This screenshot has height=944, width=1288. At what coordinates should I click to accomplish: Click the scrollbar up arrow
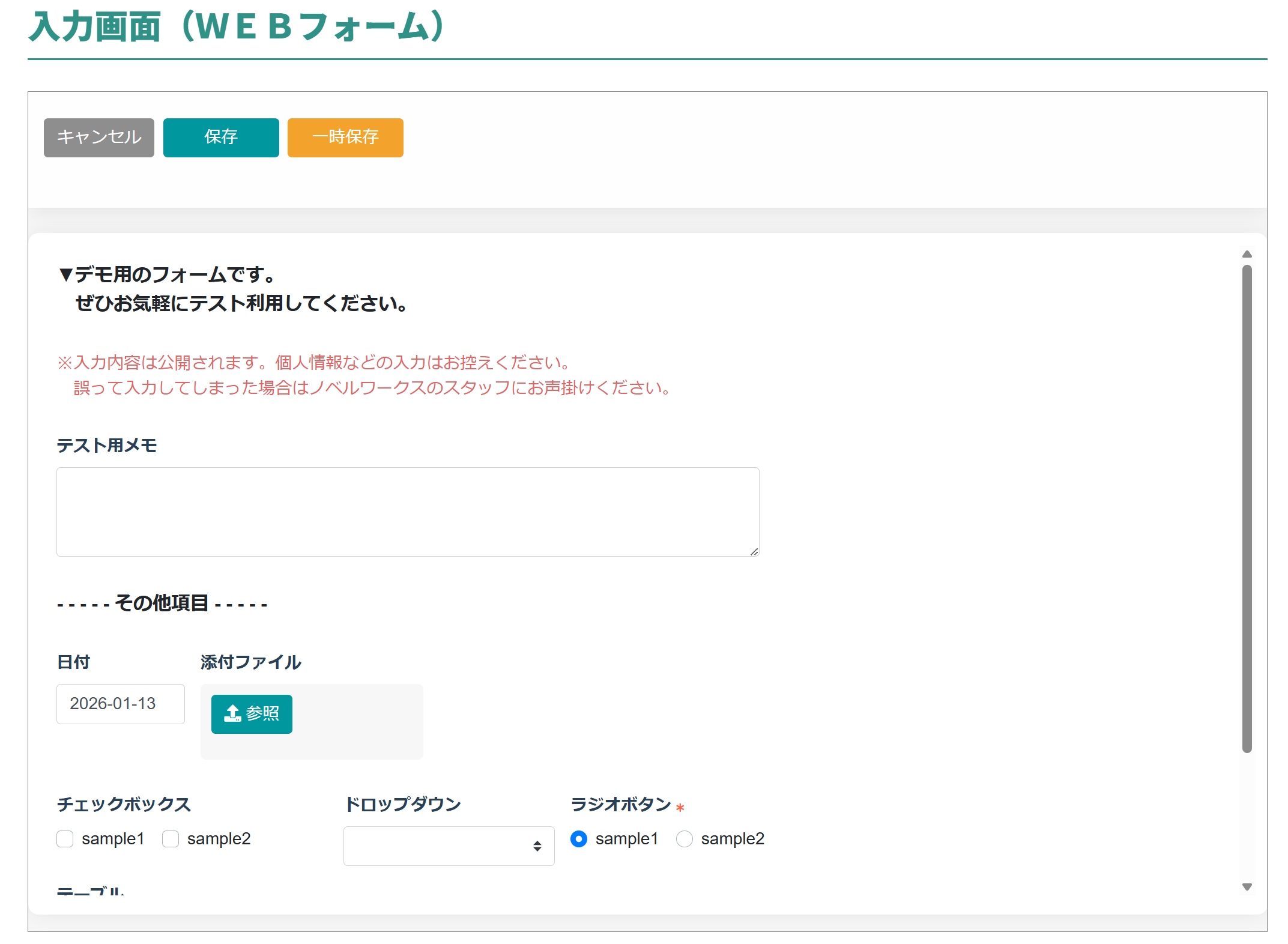click(x=1247, y=253)
